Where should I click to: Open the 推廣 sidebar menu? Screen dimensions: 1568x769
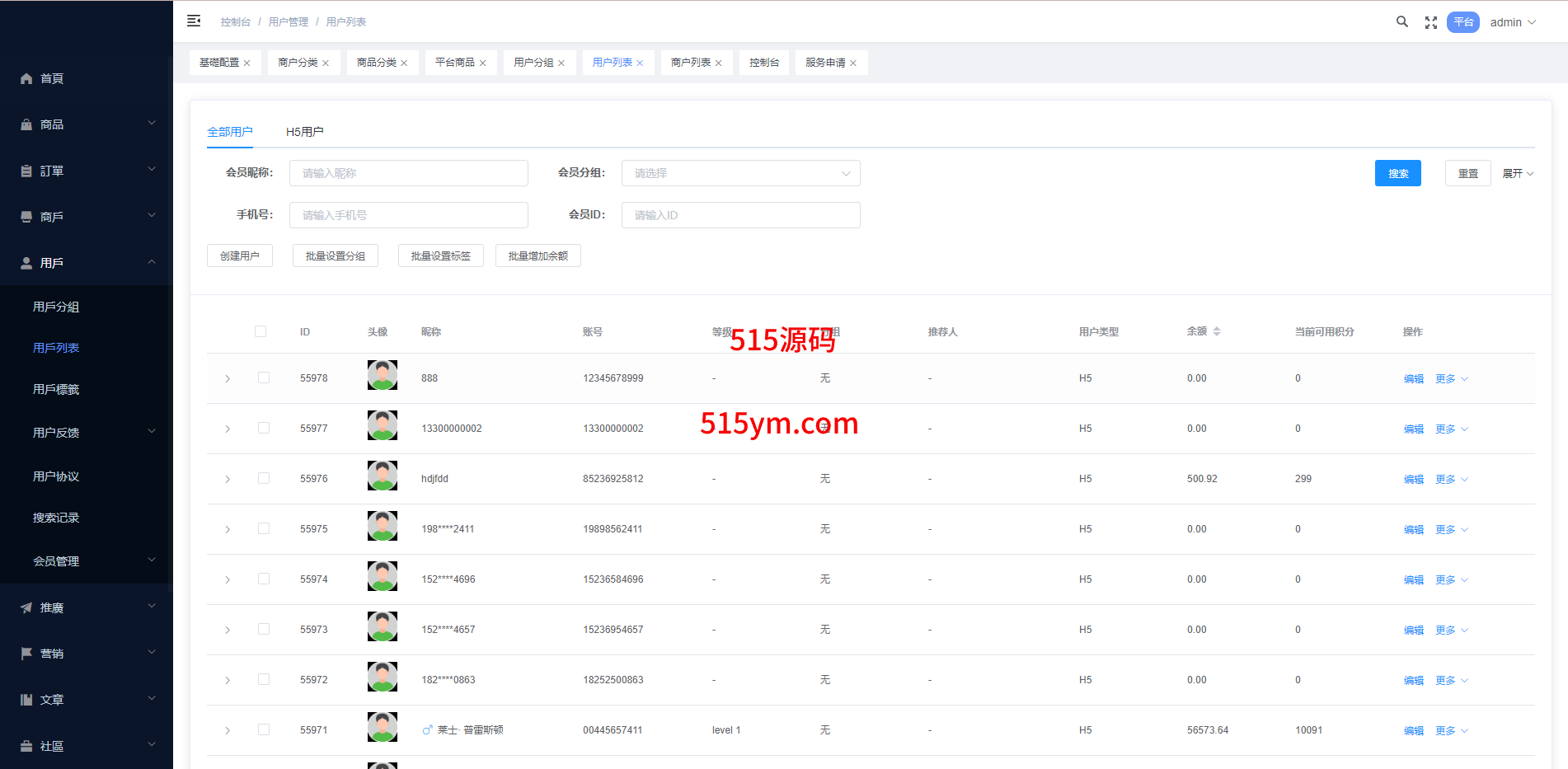click(87, 607)
